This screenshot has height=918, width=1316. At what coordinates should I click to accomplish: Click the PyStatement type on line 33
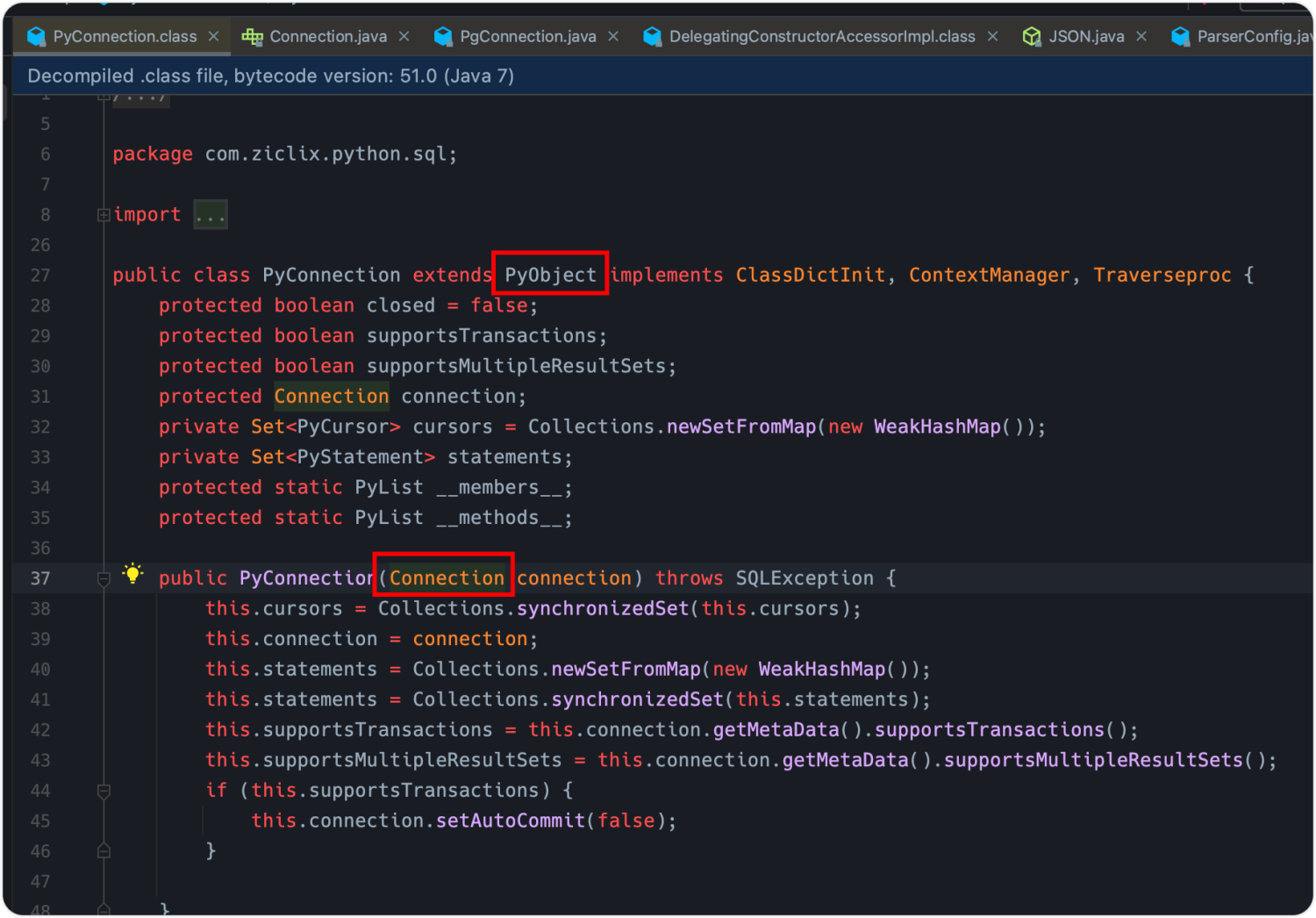click(x=361, y=456)
